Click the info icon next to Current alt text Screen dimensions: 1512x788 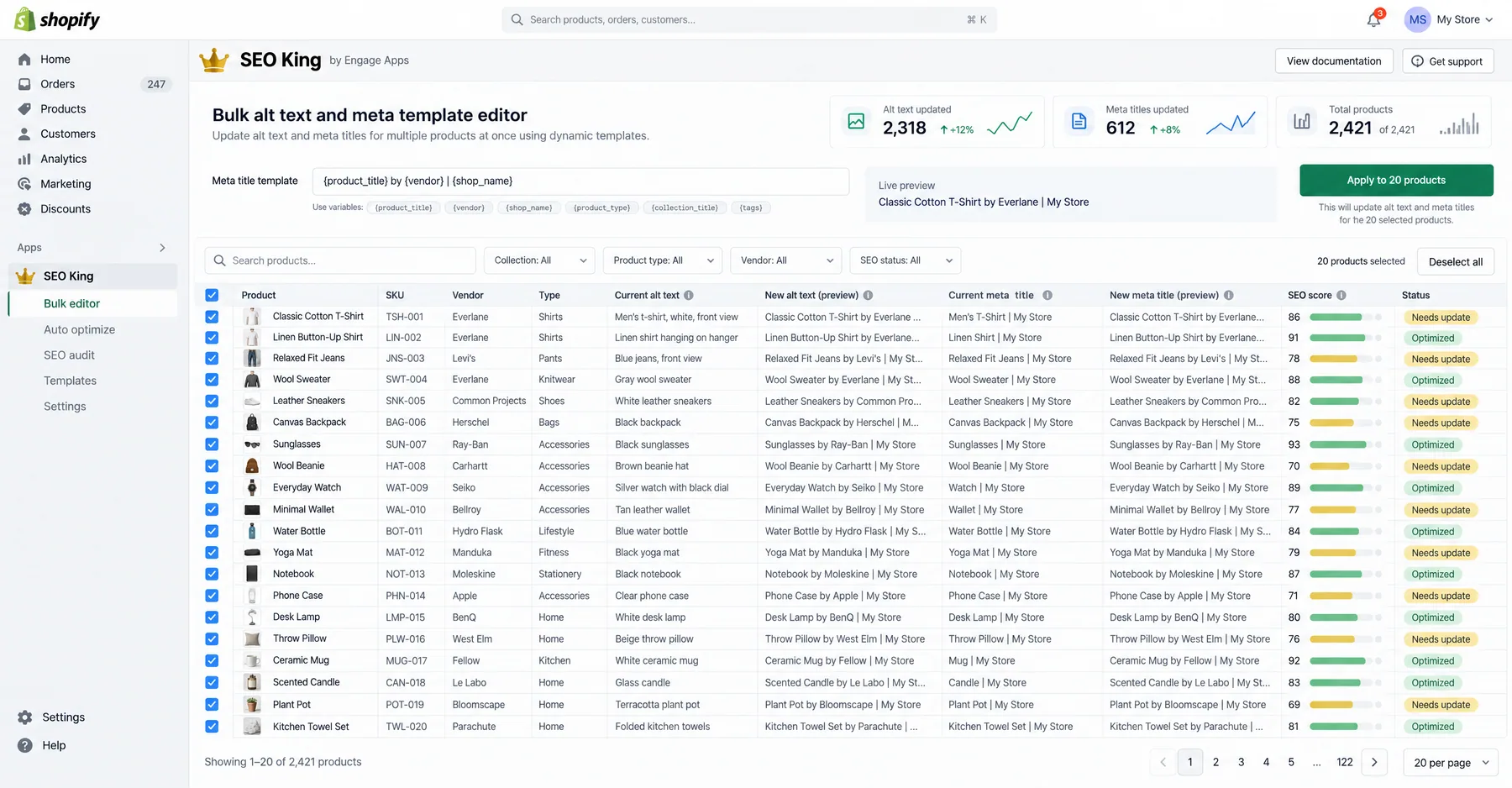tap(689, 296)
